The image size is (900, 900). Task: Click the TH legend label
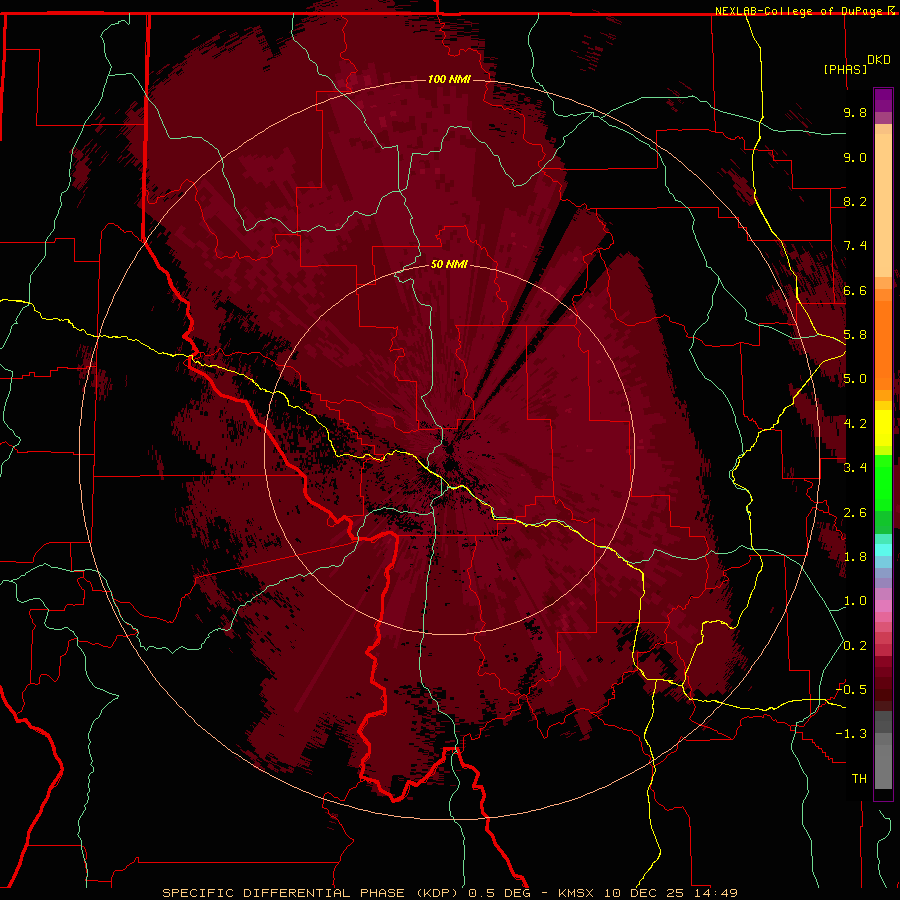click(x=859, y=779)
